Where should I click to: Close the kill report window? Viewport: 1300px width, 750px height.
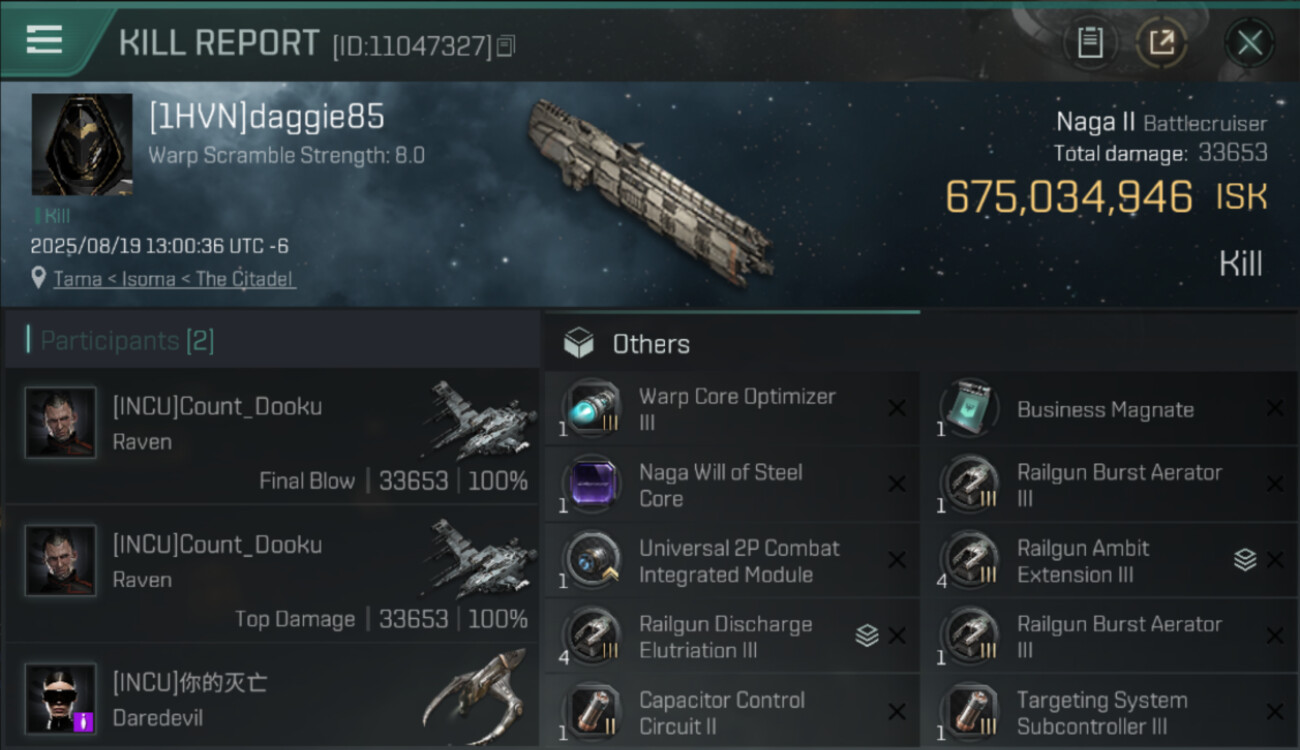click(x=1249, y=43)
